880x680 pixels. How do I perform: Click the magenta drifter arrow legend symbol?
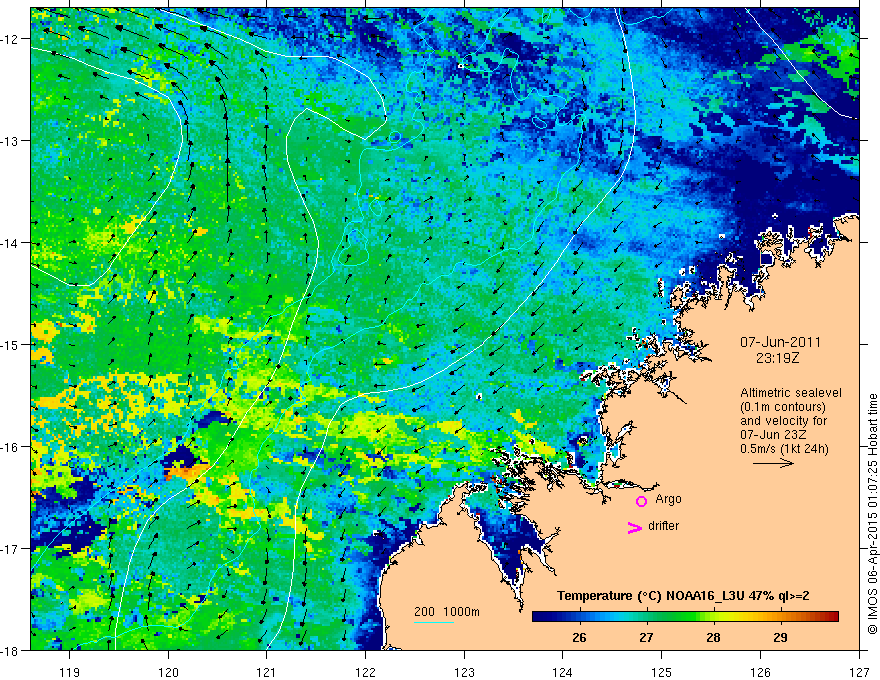[634, 527]
